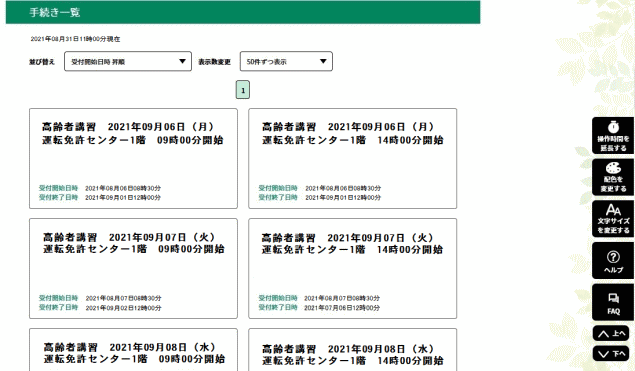Screen dimensions: 635x371
Task: Open the palette color scheme change button
Action: (613, 177)
